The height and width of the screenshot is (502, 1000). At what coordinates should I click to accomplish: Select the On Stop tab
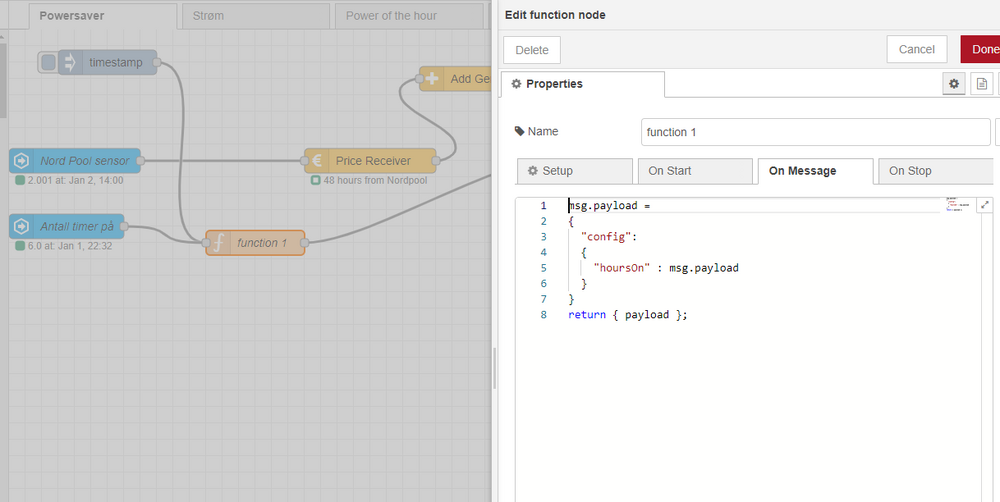[934, 171]
